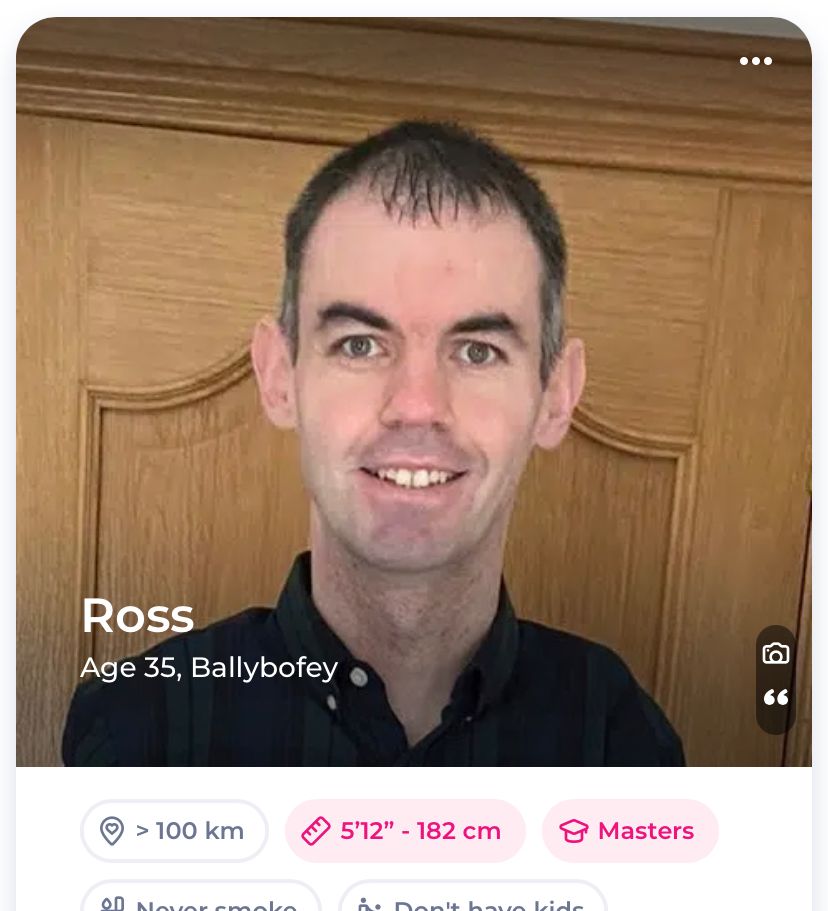Tap the Don't have kids label

click(x=488, y=905)
